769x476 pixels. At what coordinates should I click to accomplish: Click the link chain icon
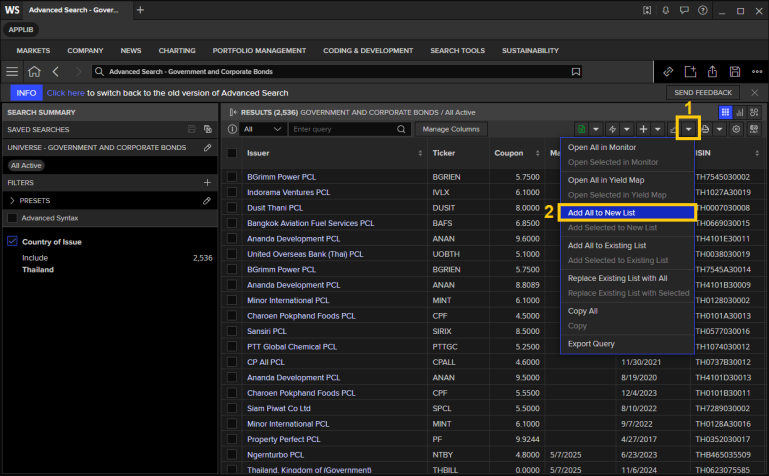click(x=668, y=72)
